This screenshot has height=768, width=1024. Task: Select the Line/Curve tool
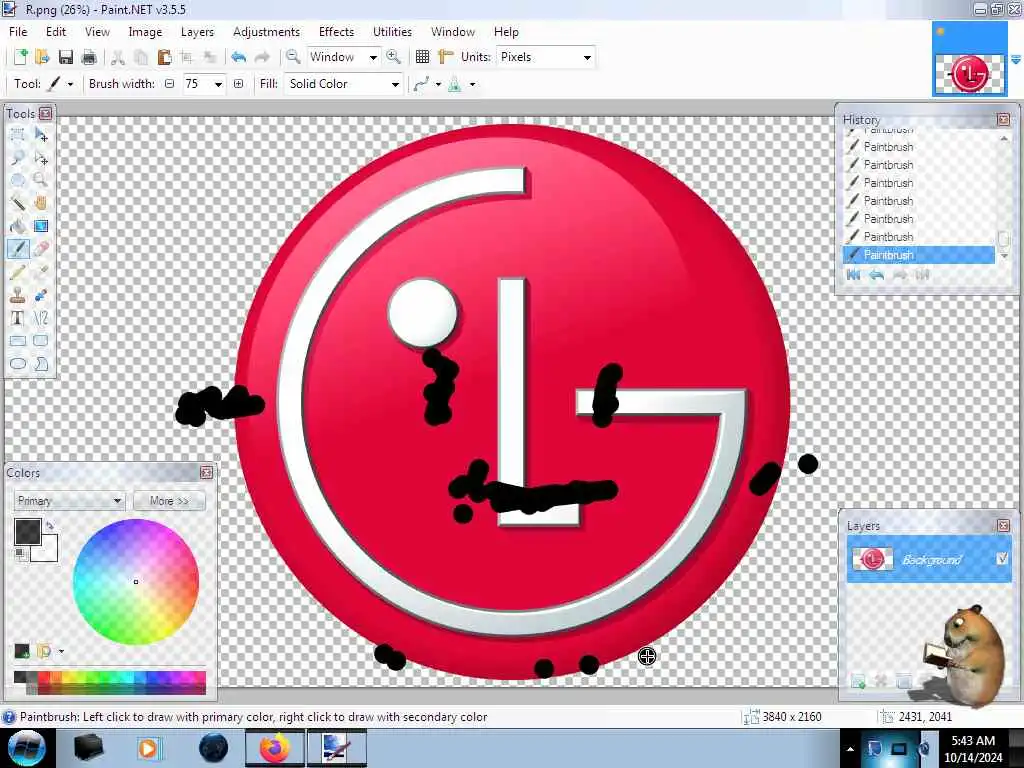point(40,318)
